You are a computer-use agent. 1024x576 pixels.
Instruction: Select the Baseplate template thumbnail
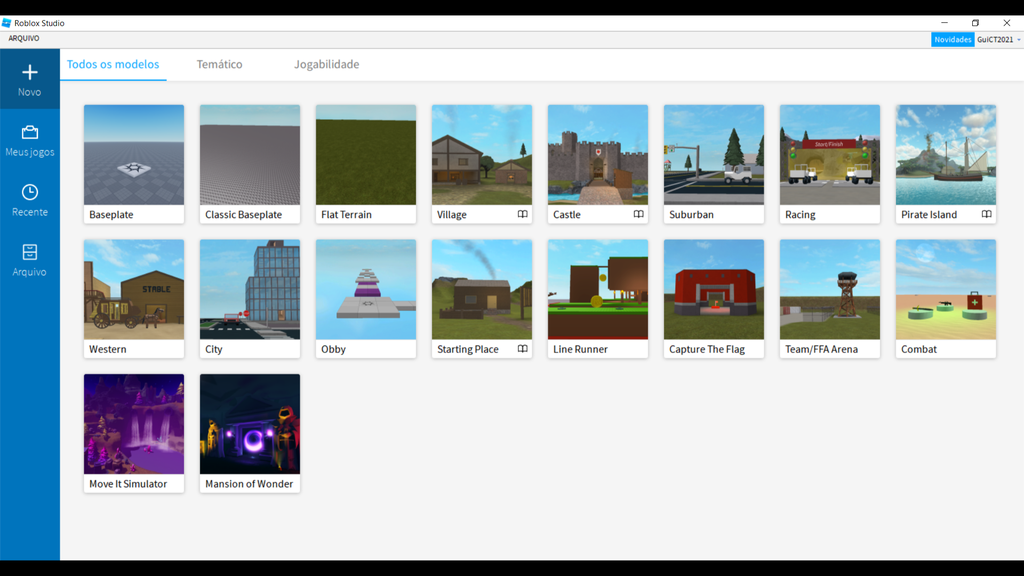click(134, 155)
